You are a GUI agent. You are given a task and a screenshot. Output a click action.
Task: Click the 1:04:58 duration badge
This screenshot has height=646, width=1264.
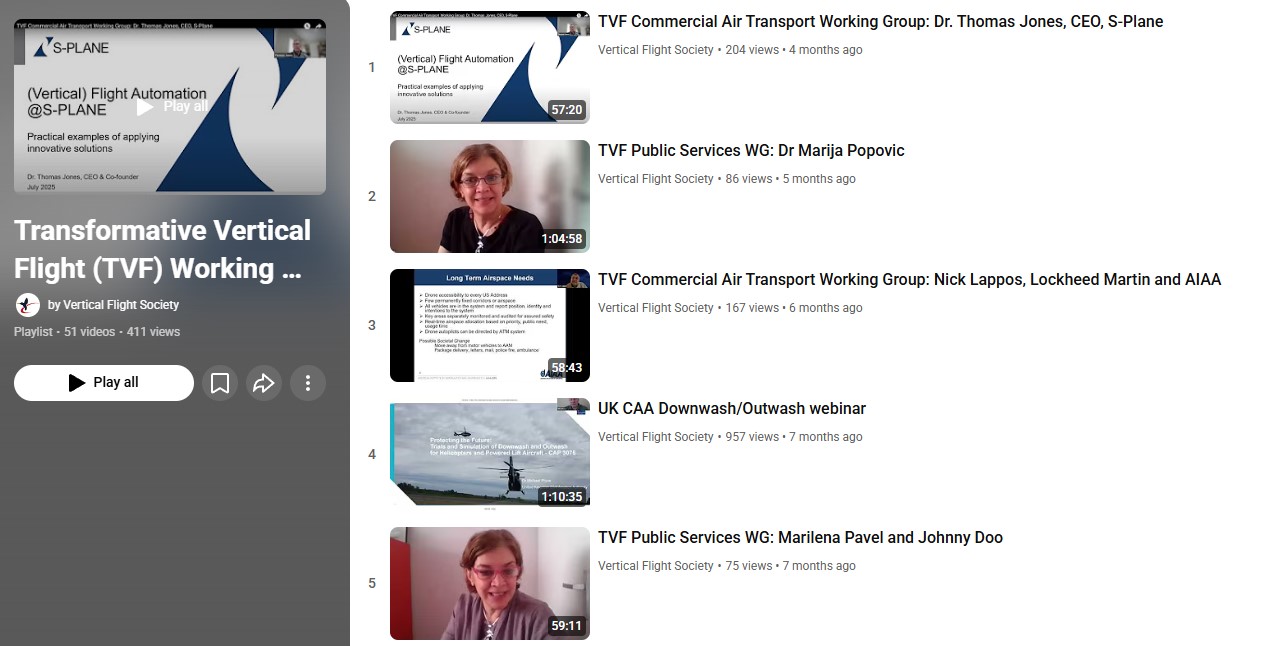tap(562, 239)
